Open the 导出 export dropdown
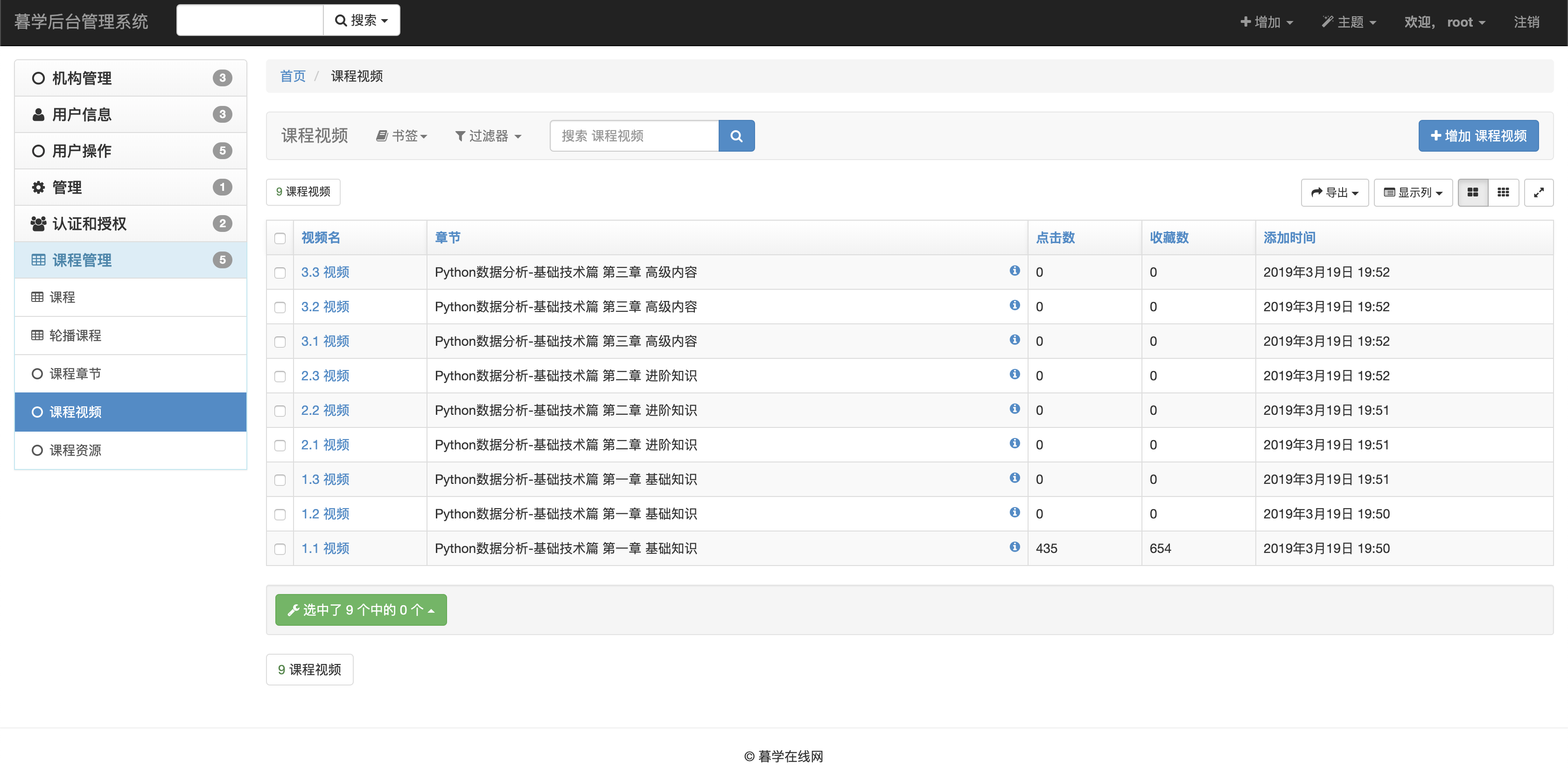The width and height of the screenshot is (1568, 769). point(1334,192)
